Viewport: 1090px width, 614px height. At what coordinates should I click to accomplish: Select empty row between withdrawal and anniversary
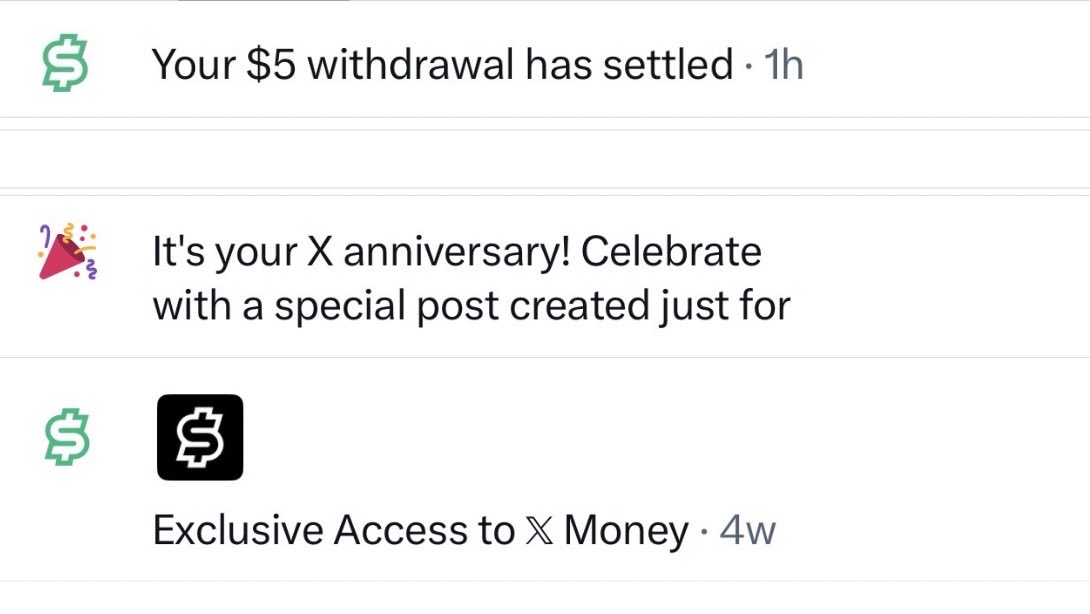pyautogui.click(x=545, y=159)
